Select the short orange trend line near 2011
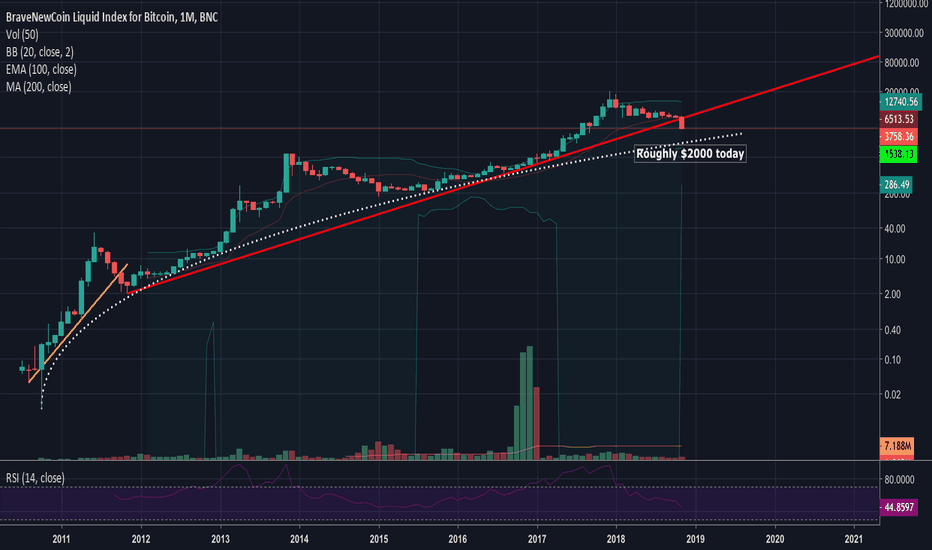The width and height of the screenshot is (932, 550). click(x=78, y=323)
